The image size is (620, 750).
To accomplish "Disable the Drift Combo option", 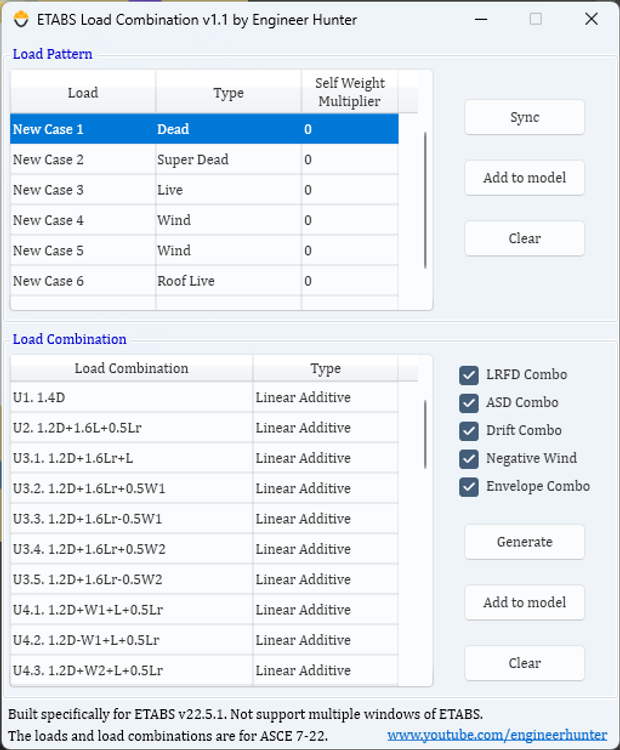I will tap(469, 431).
